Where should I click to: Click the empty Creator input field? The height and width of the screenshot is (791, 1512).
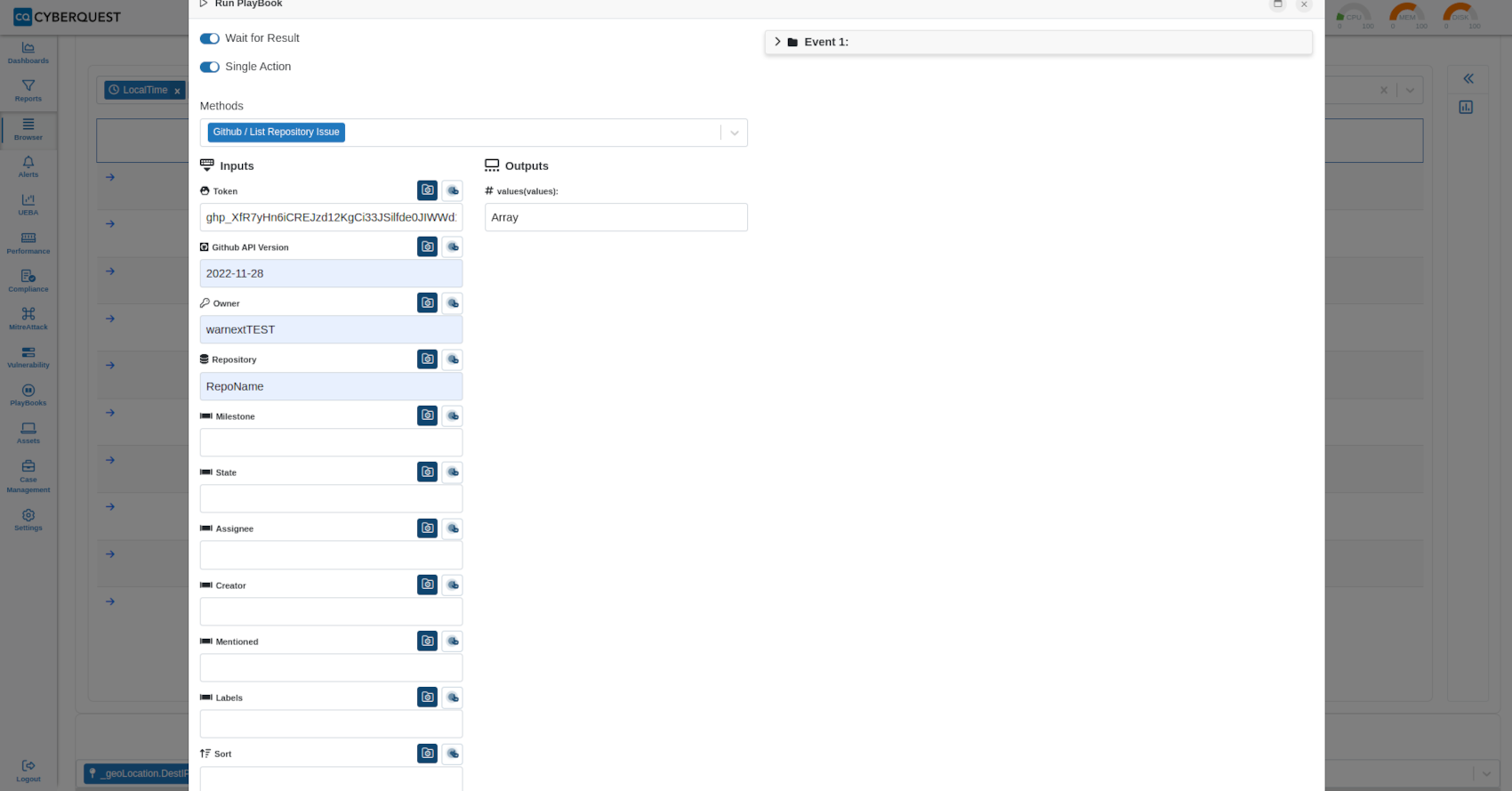point(331,611)
